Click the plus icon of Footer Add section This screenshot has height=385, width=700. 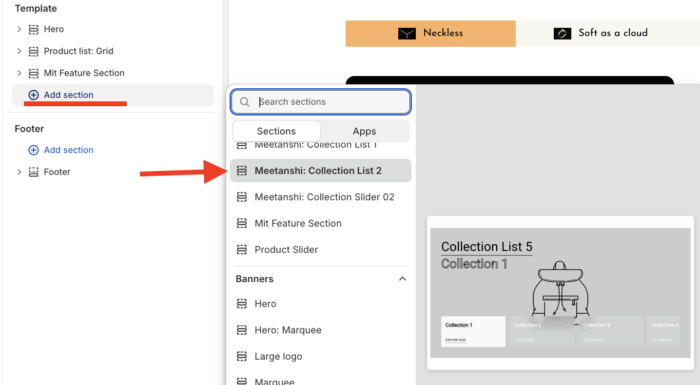[33, 150]
